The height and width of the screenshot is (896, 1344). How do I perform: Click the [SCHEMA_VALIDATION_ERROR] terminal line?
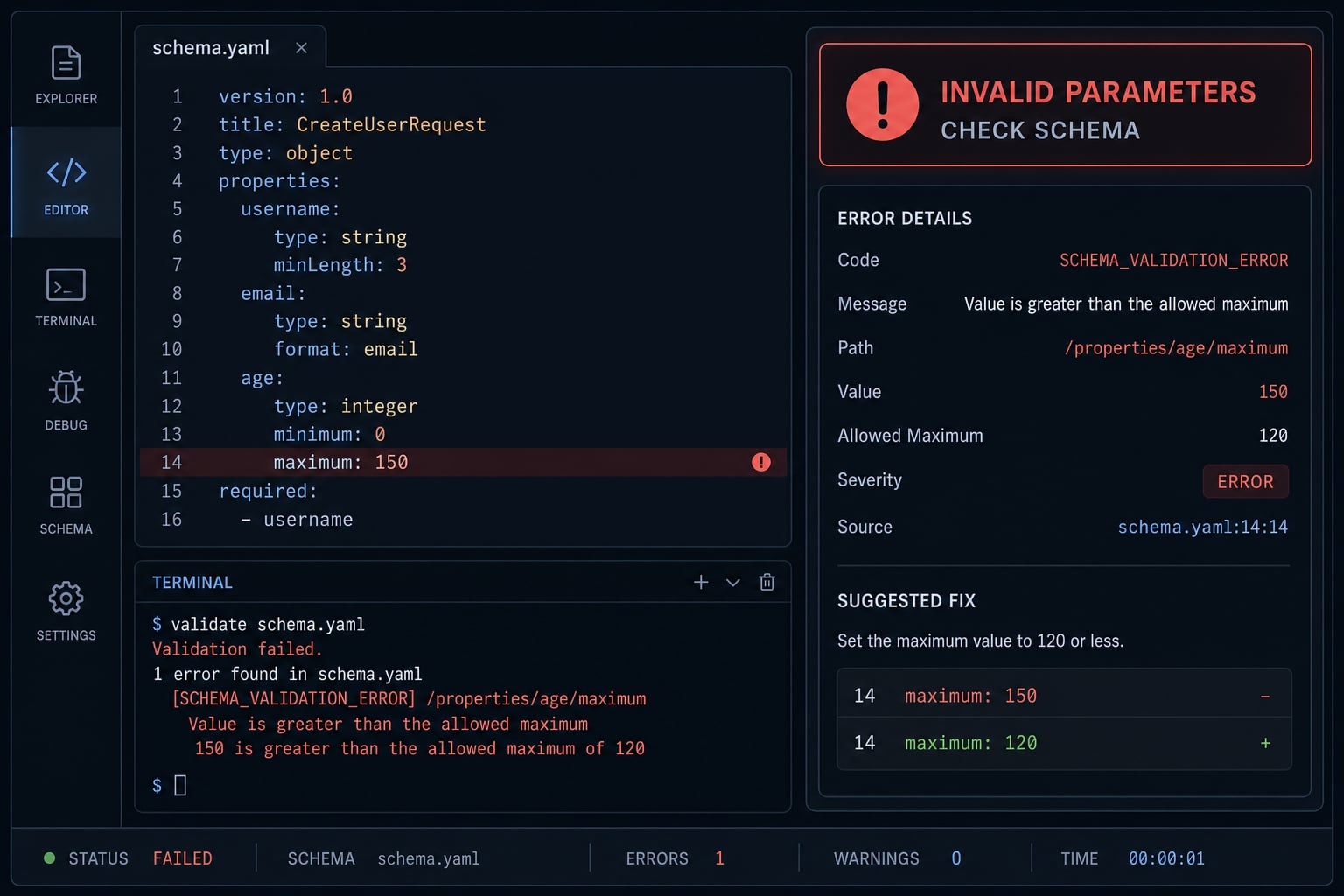point(409,698)
